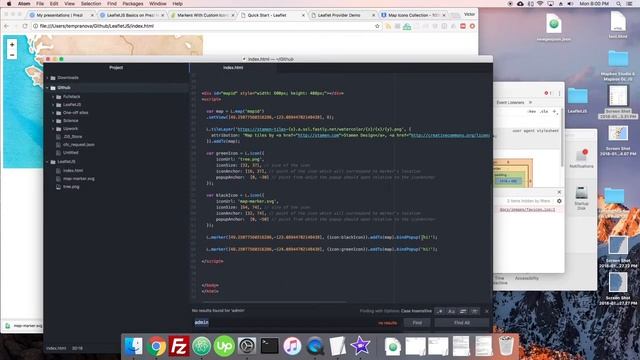Bookmark page with the star icon
Screen dimensions: 640x360
coord(377,26)
